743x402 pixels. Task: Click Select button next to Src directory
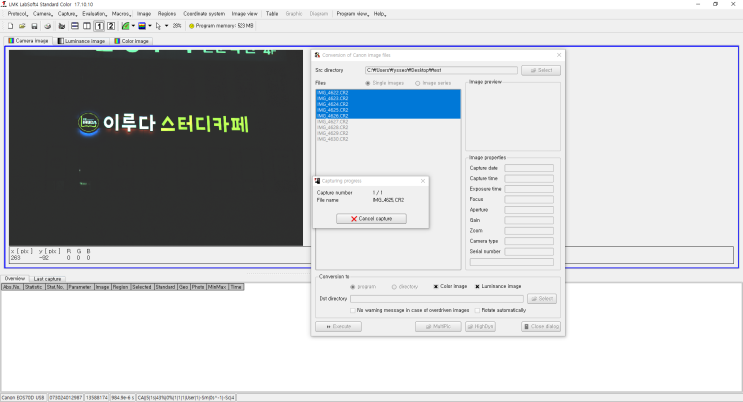tap(541, 70)
